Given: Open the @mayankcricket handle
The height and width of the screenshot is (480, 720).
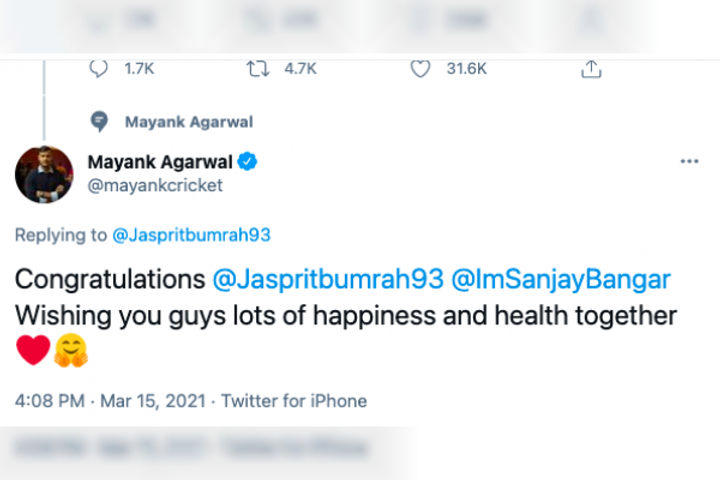Looking at the screenshot, I should point(155,185).
